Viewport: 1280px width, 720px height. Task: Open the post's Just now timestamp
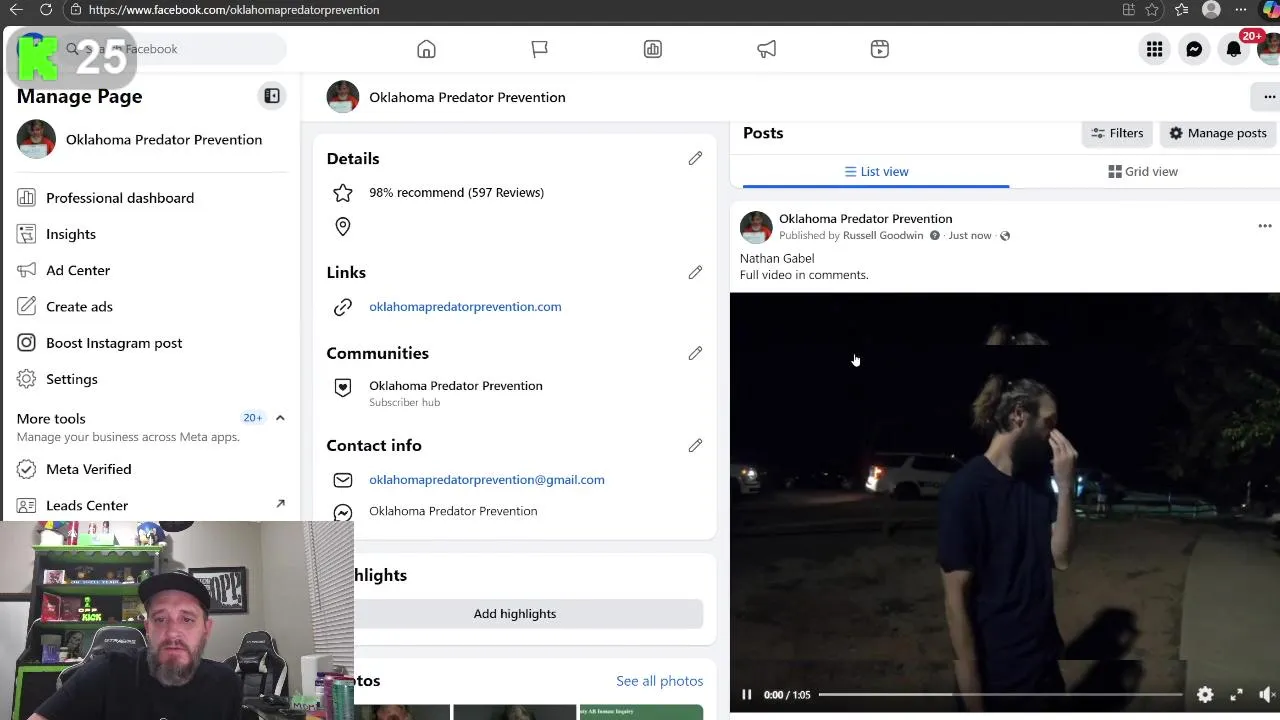[970, 236]
